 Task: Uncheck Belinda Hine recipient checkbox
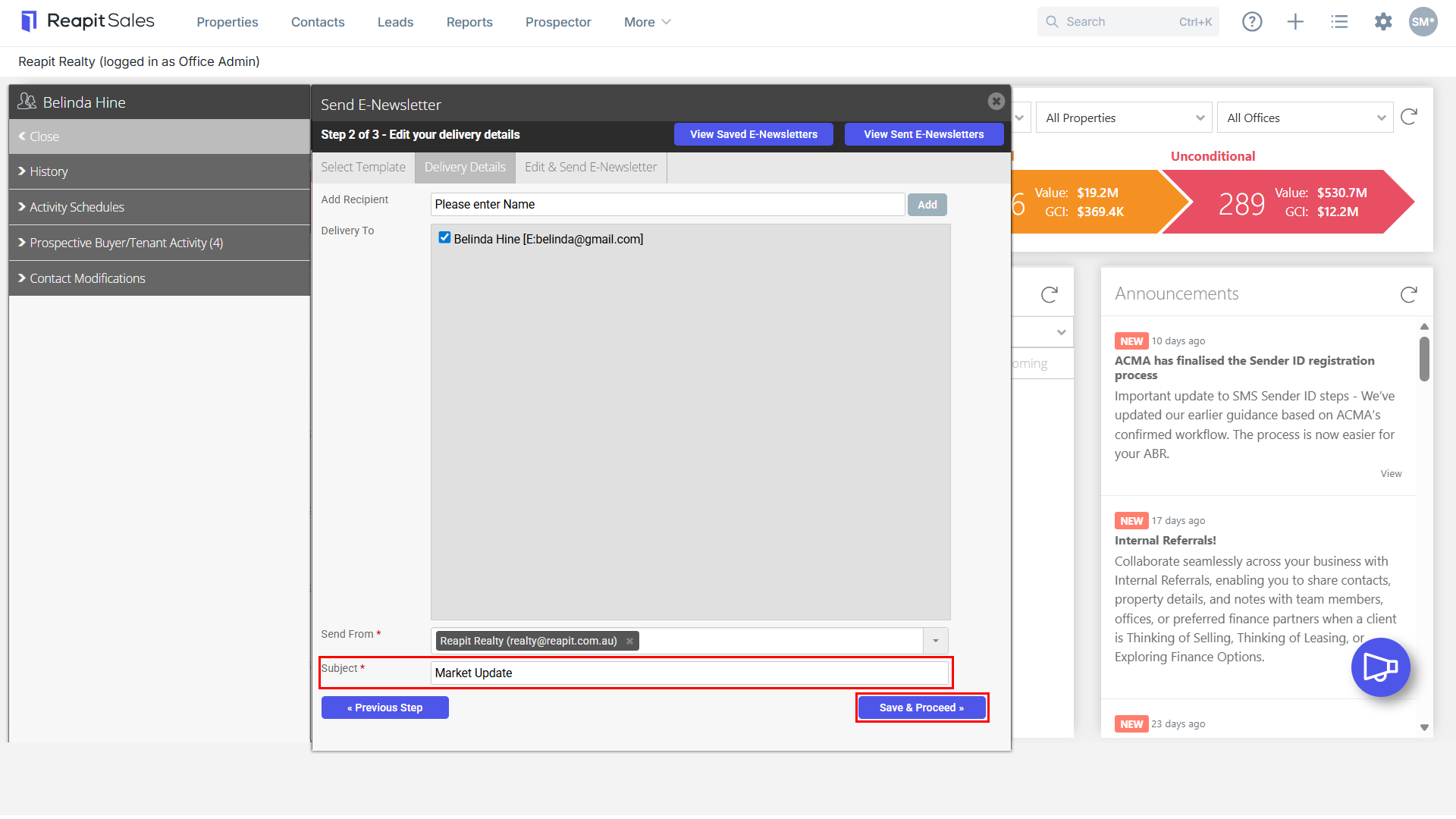click(x=444, y=238)
